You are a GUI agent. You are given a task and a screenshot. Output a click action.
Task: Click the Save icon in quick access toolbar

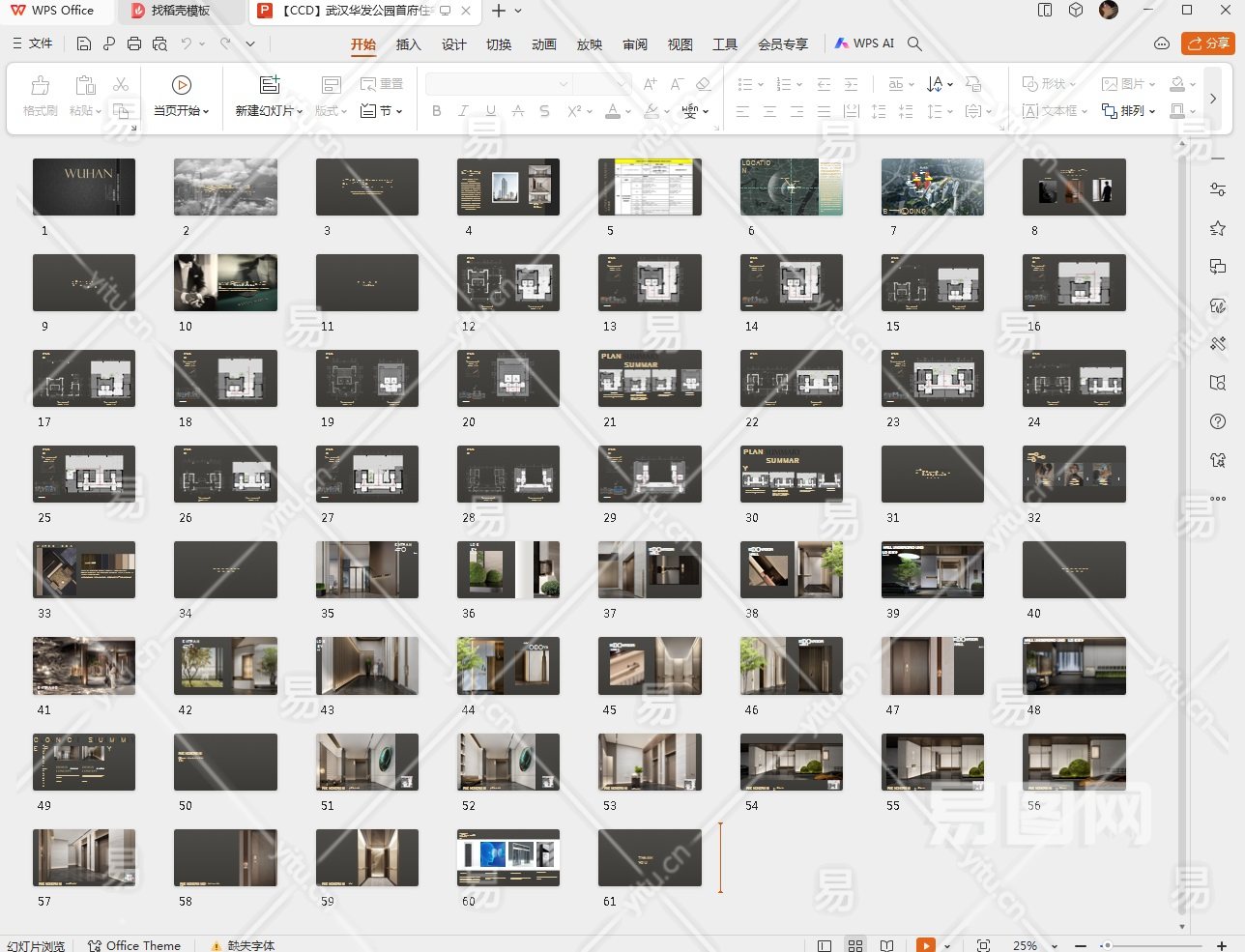(84, 43)
